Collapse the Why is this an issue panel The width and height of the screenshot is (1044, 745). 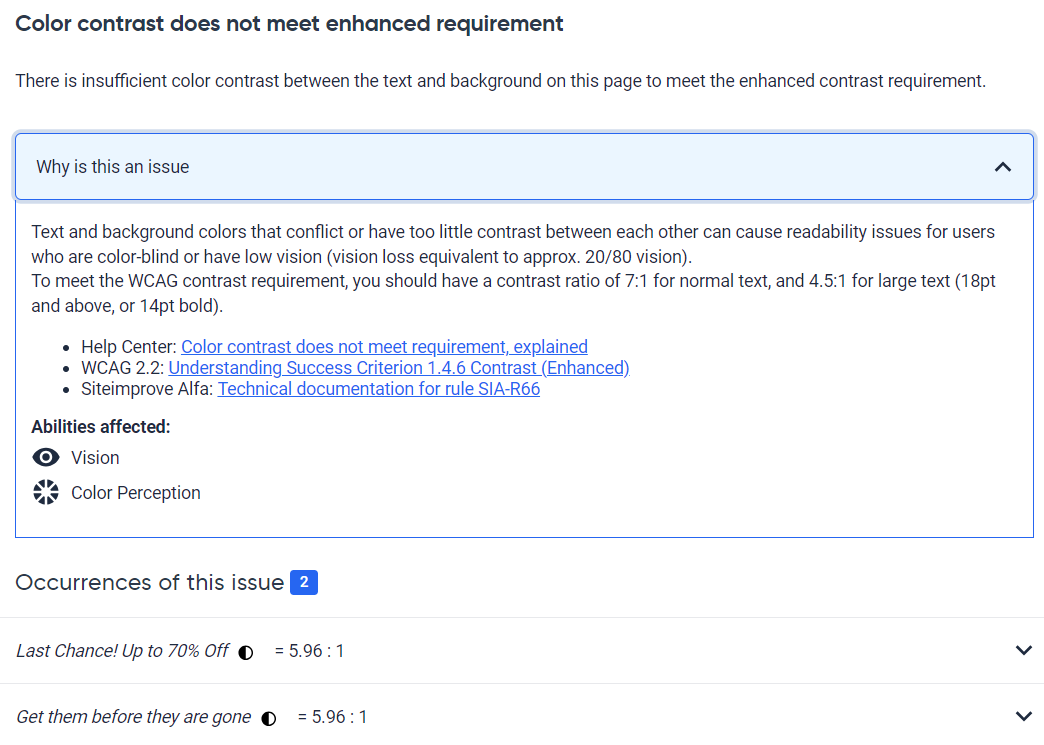pyautogui.click(x=1003, y=166)
